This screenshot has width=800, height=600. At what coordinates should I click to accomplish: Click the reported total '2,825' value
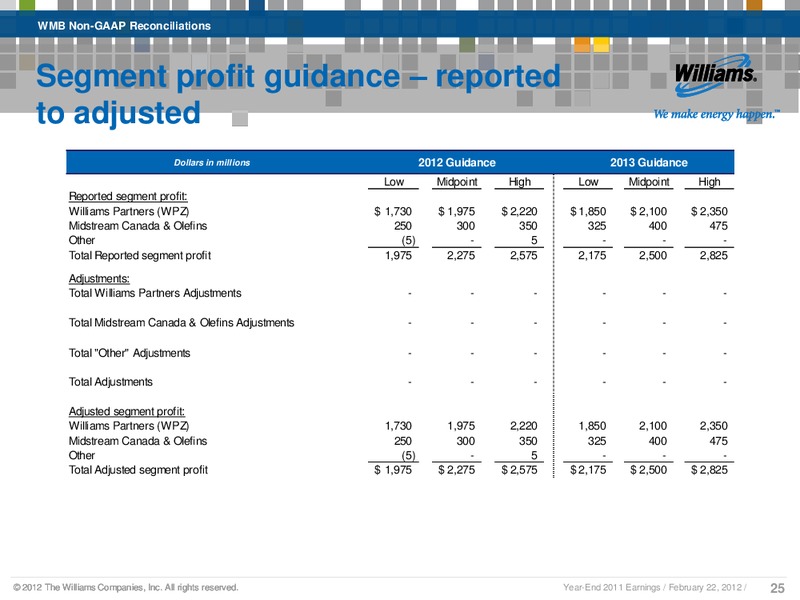[x=714, y=256]
